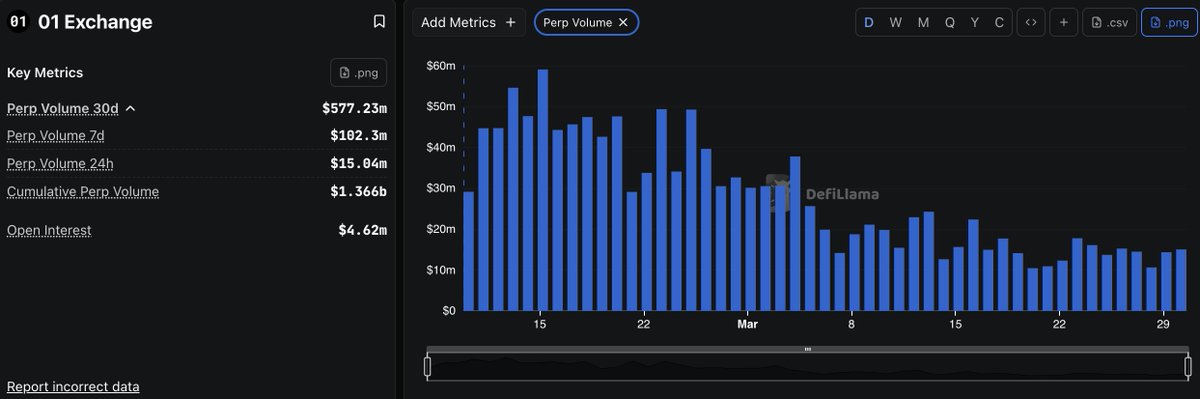Image resolution: width=1200 pixels, height=399 pixels.
Task: Collapse the Perp Volume 30d expander
Action: 130,108
